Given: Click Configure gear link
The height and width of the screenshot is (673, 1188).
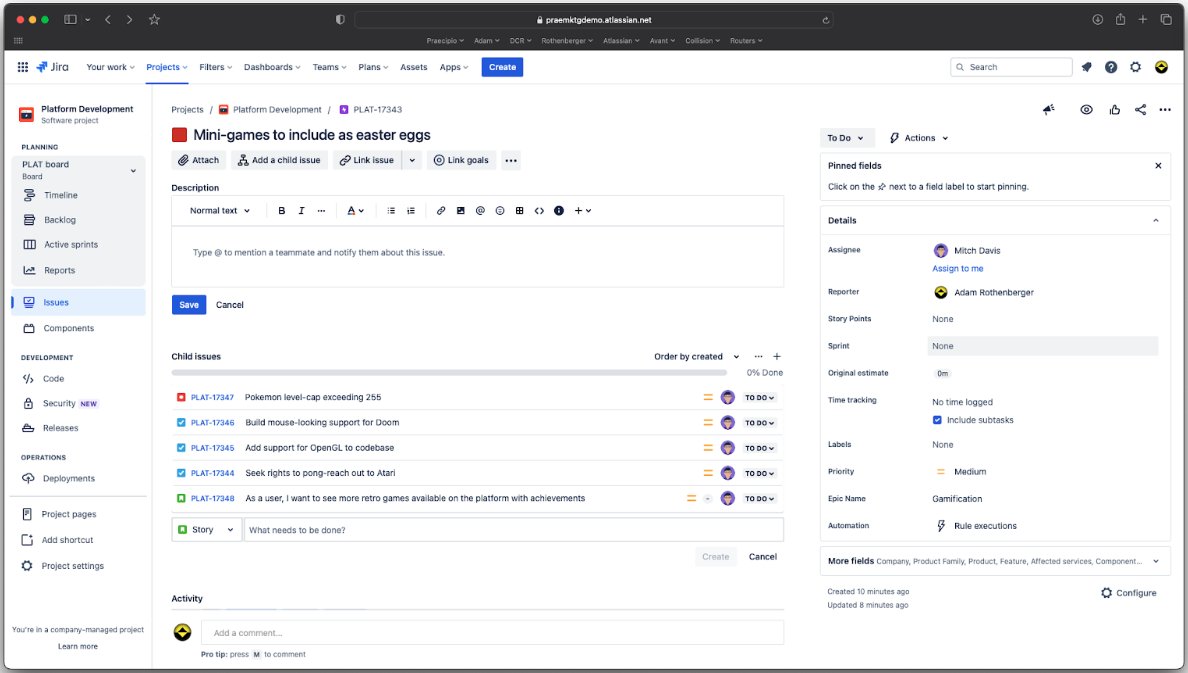Looking at the screenshot, I should [1128, 593].
